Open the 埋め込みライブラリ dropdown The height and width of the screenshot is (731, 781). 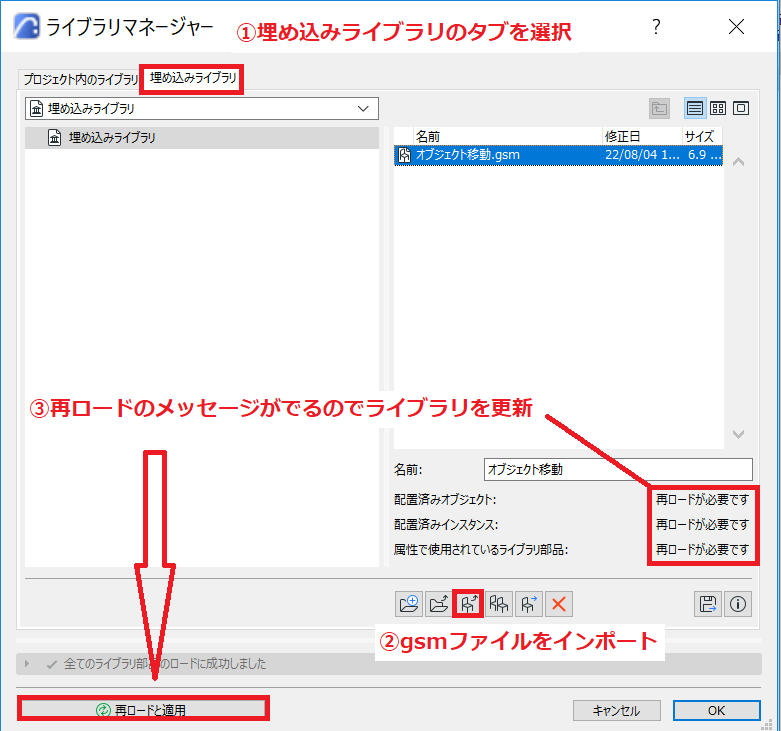202,109
